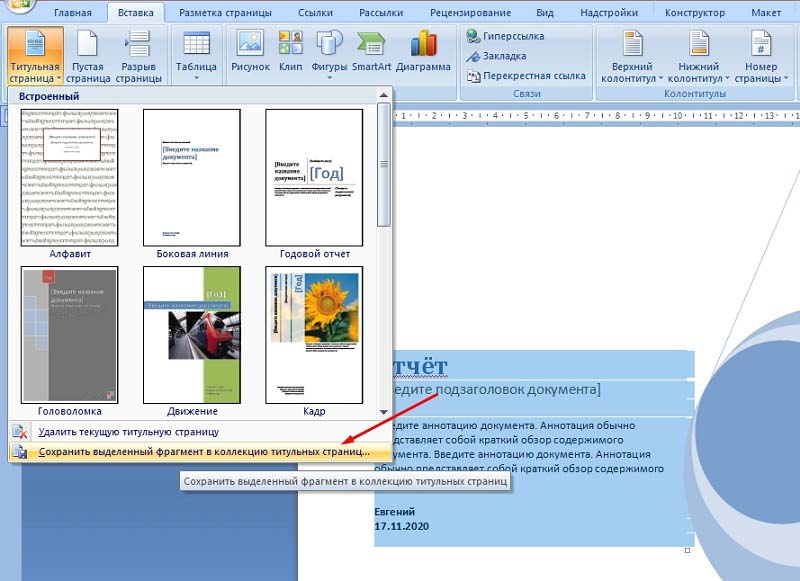Choose the Головоломка cover page
800x581 pixels.
point(69,335)
